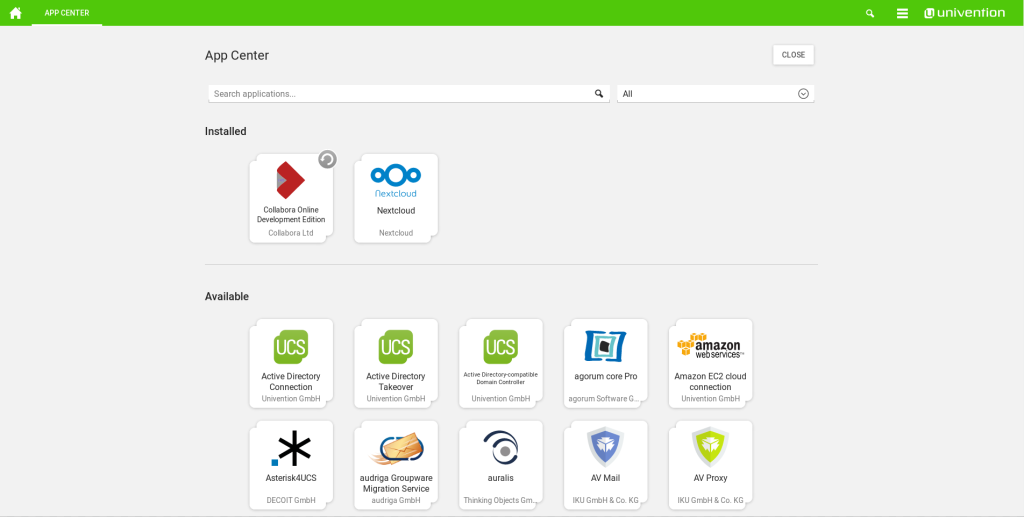Open the hamburger menu icon
The height and width of the screenshot is (517, 1024).
[903, 13]
